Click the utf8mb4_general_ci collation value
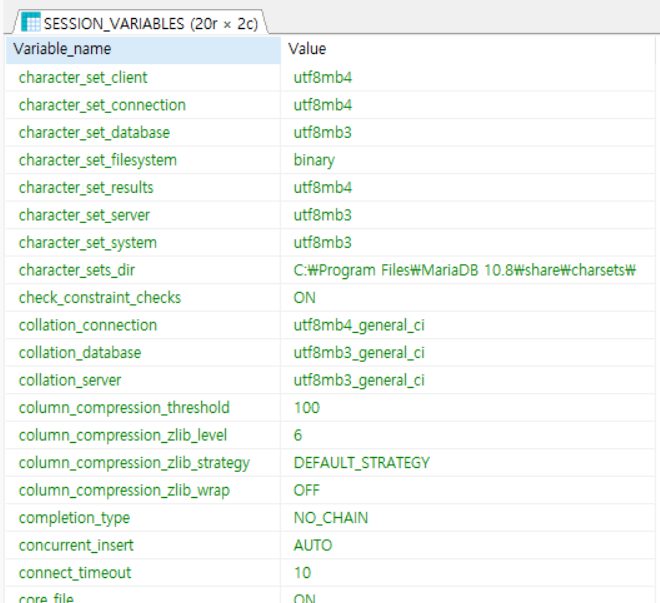This screenshot has height=603, width=660. [x=468, y=325]
